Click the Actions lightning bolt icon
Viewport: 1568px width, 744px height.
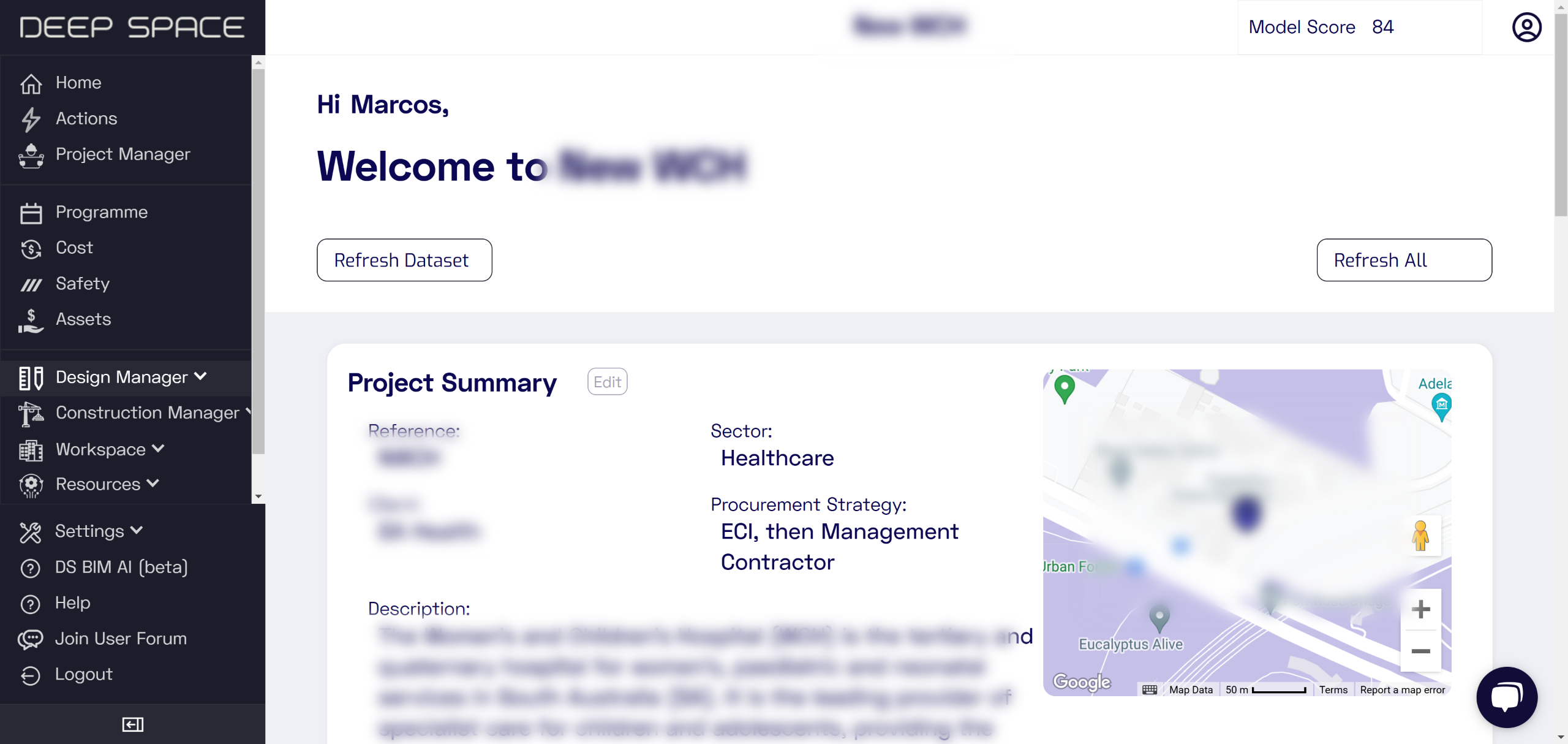coord(31,120)
